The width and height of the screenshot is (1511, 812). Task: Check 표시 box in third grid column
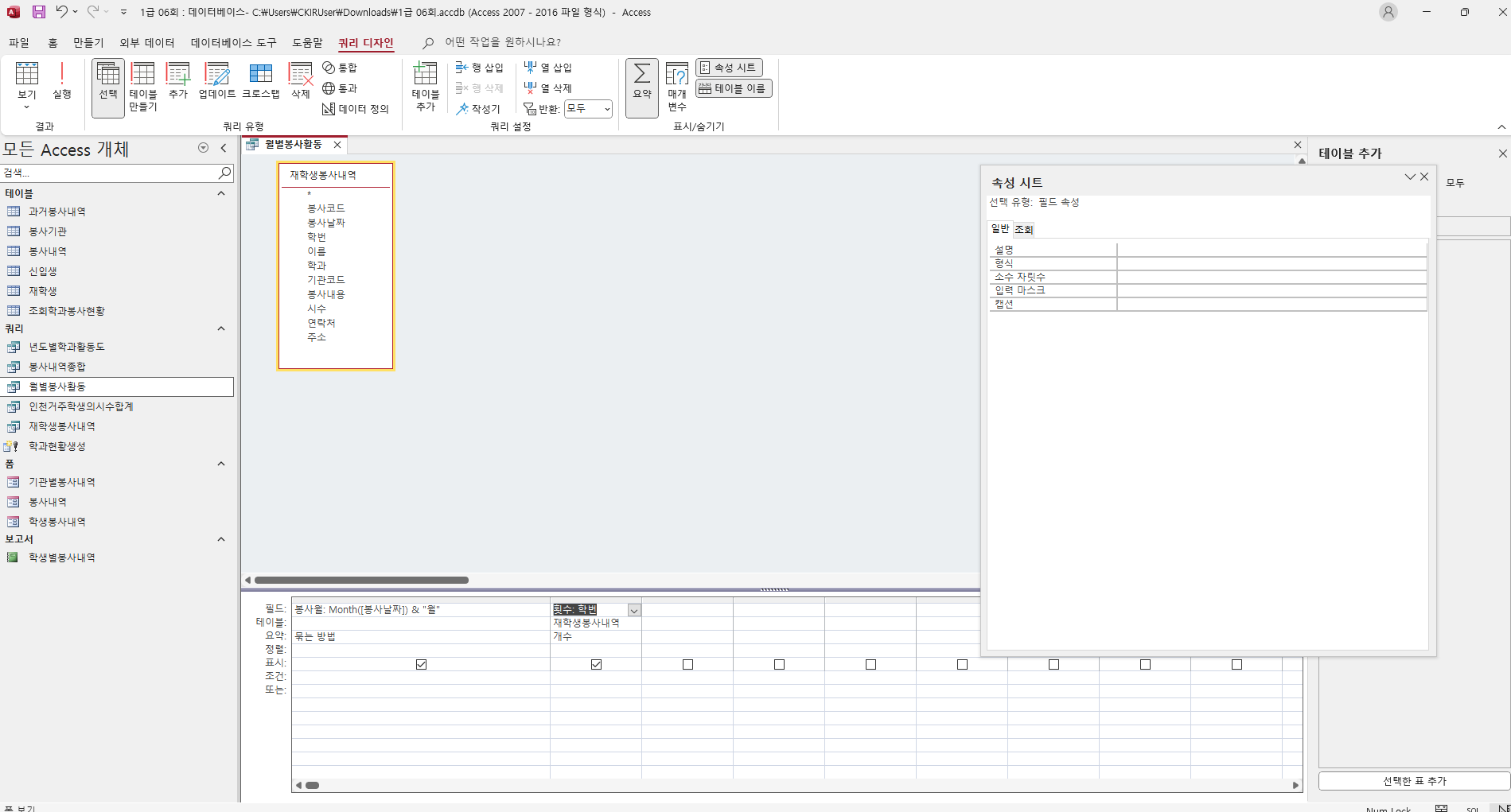coord(687,664)
